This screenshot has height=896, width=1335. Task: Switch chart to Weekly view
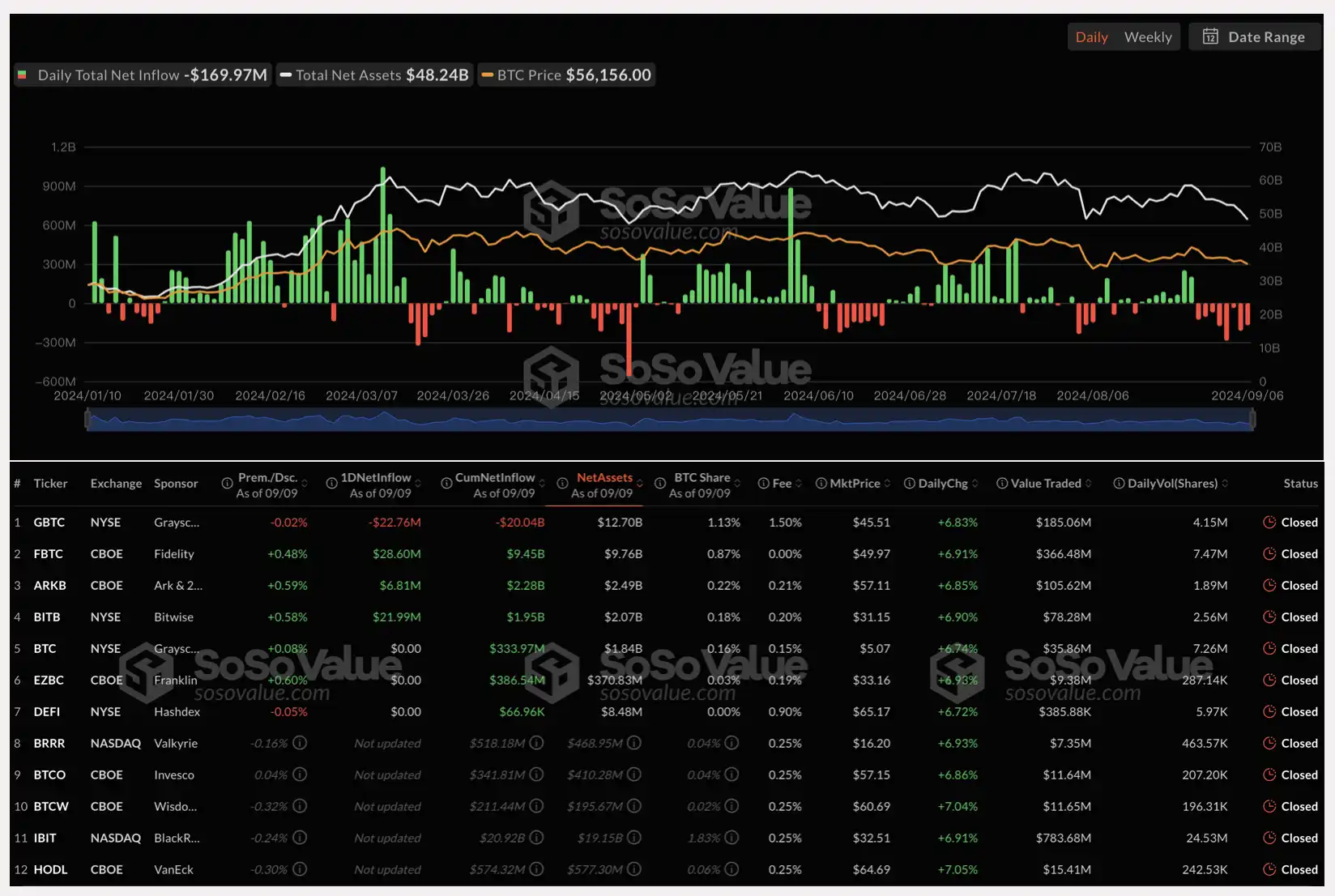pos(1147,37)
